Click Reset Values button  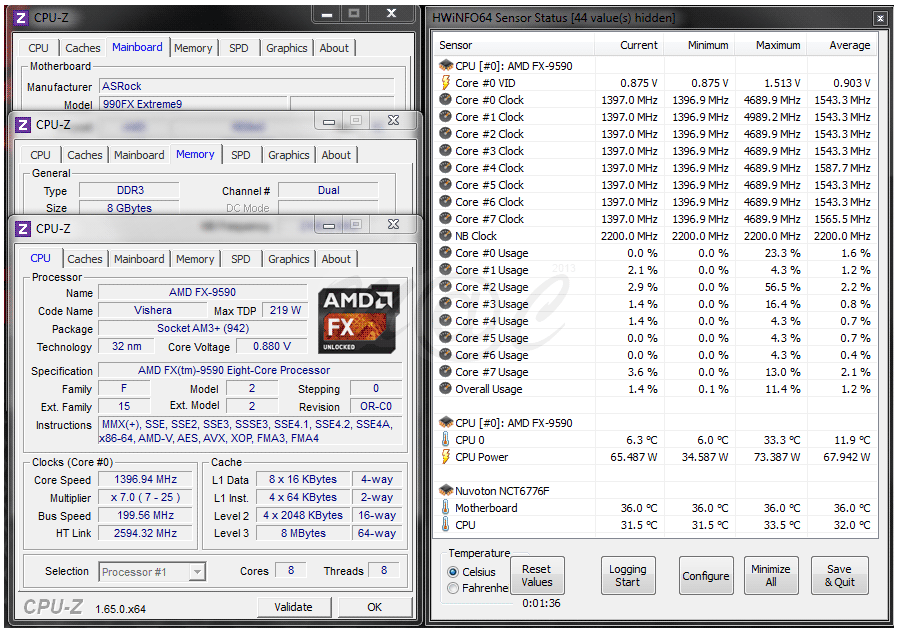coord(537,575)
